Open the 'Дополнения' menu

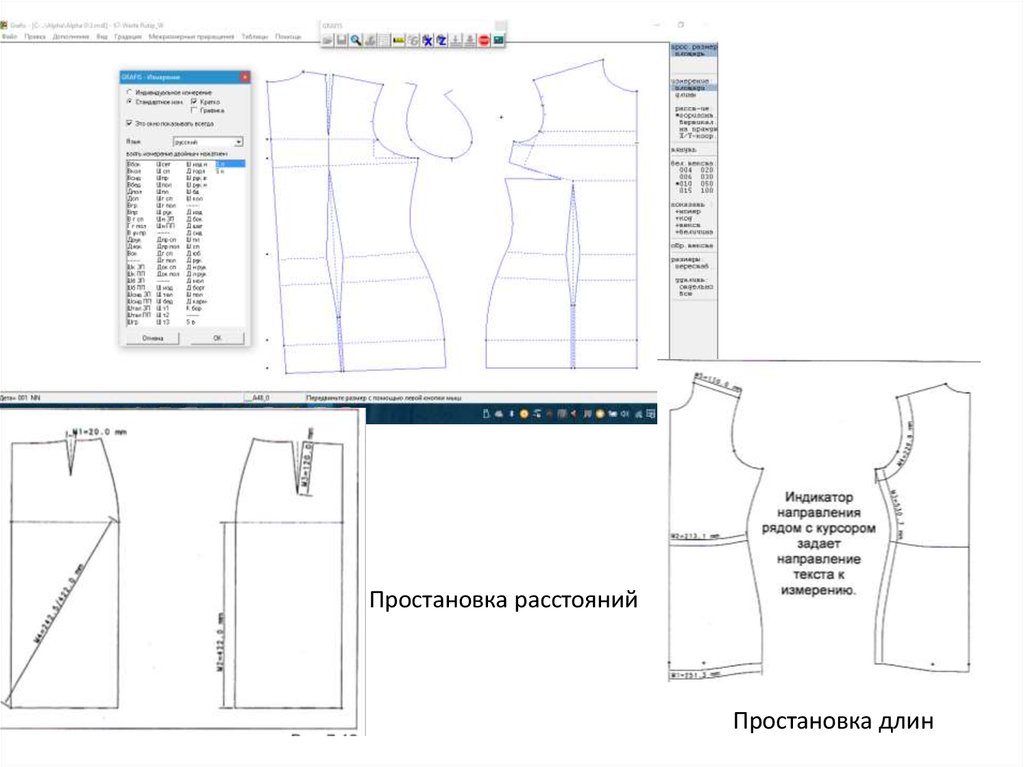(71, 37)
